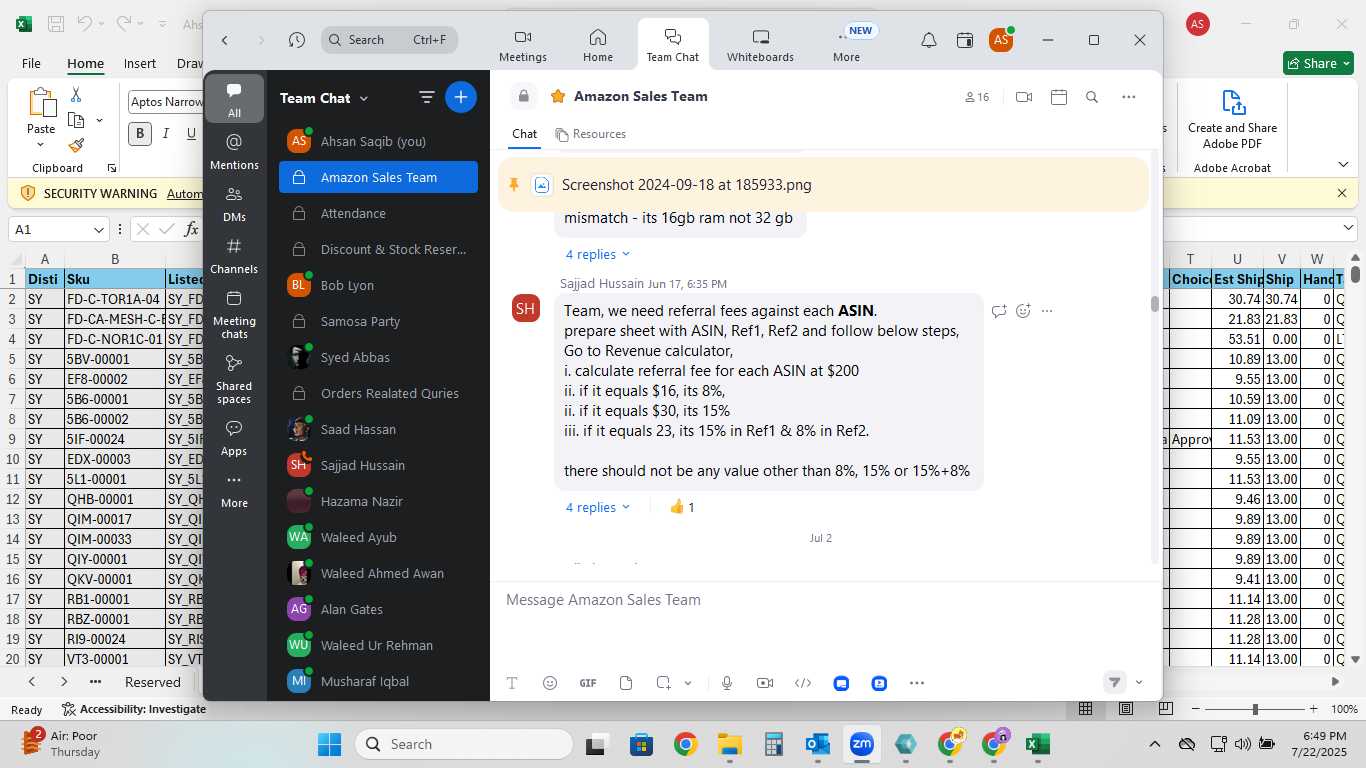
Task: Open the chat header more options ellipsis
Action: (x=1129, y=97)
